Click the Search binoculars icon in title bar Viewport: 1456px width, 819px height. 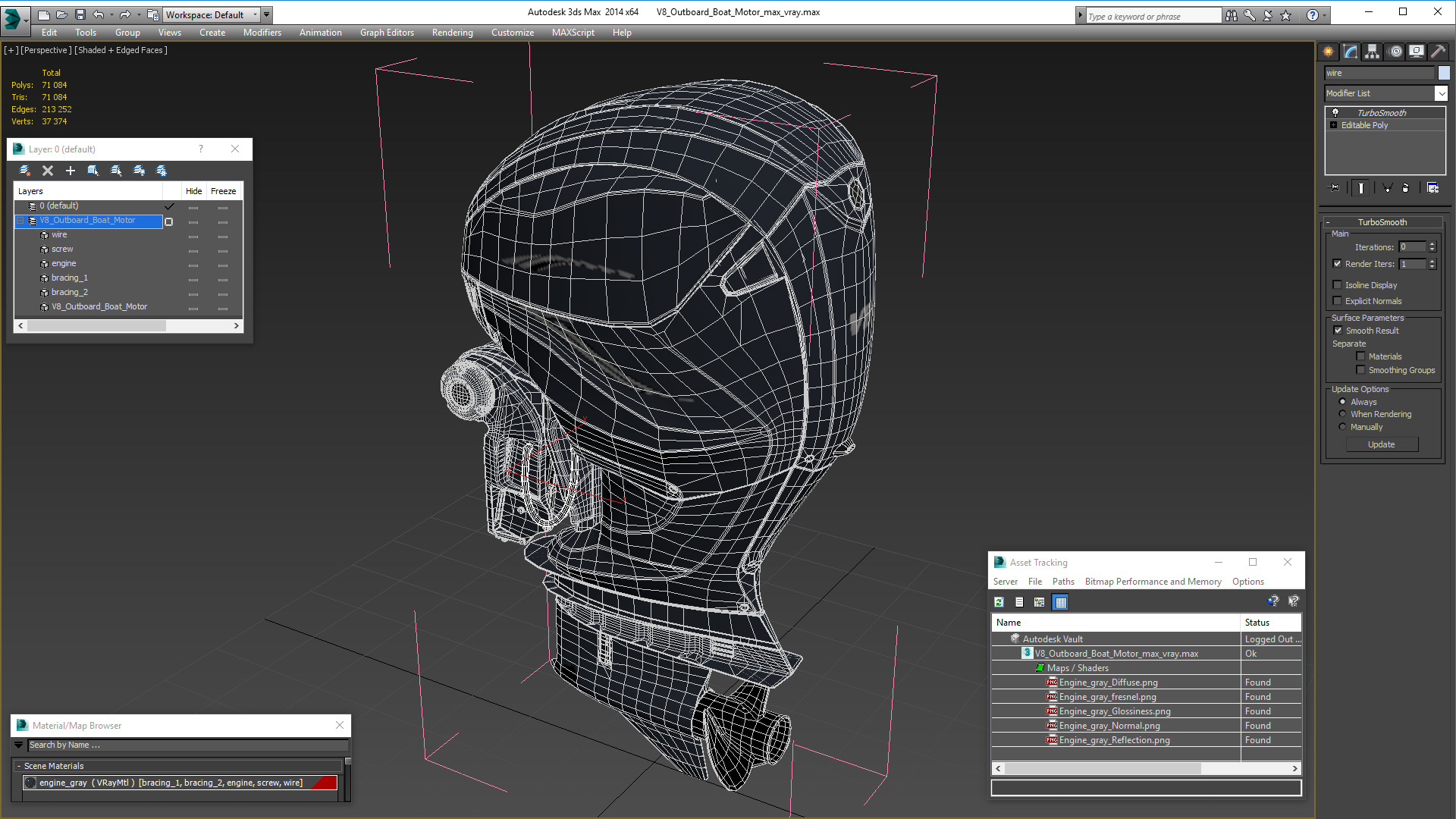coord(1232,15)
